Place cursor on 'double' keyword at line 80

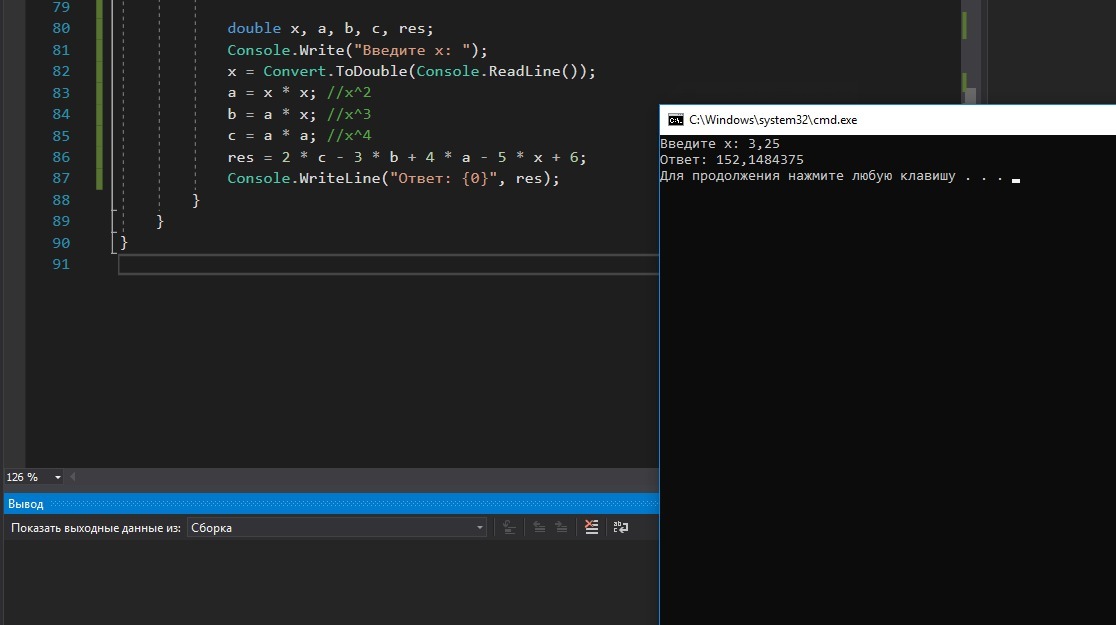pos(254,28)
